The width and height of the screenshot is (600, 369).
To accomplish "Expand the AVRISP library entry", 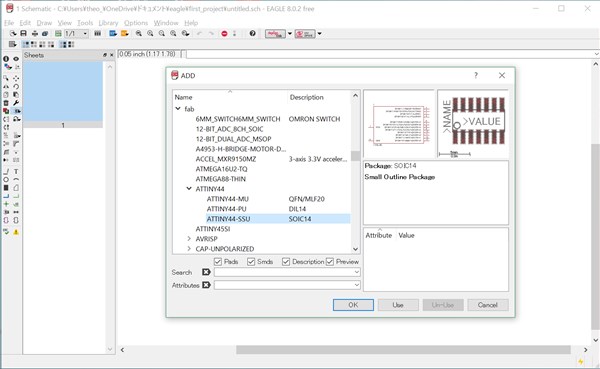I will coord(189,238).
